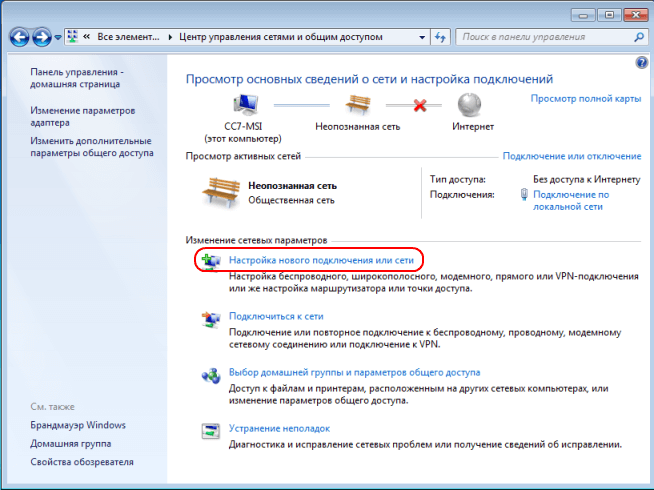The image size is (654, 490).
Task: Open Просмотр полной карты link
Action: (x=586, y=99)
